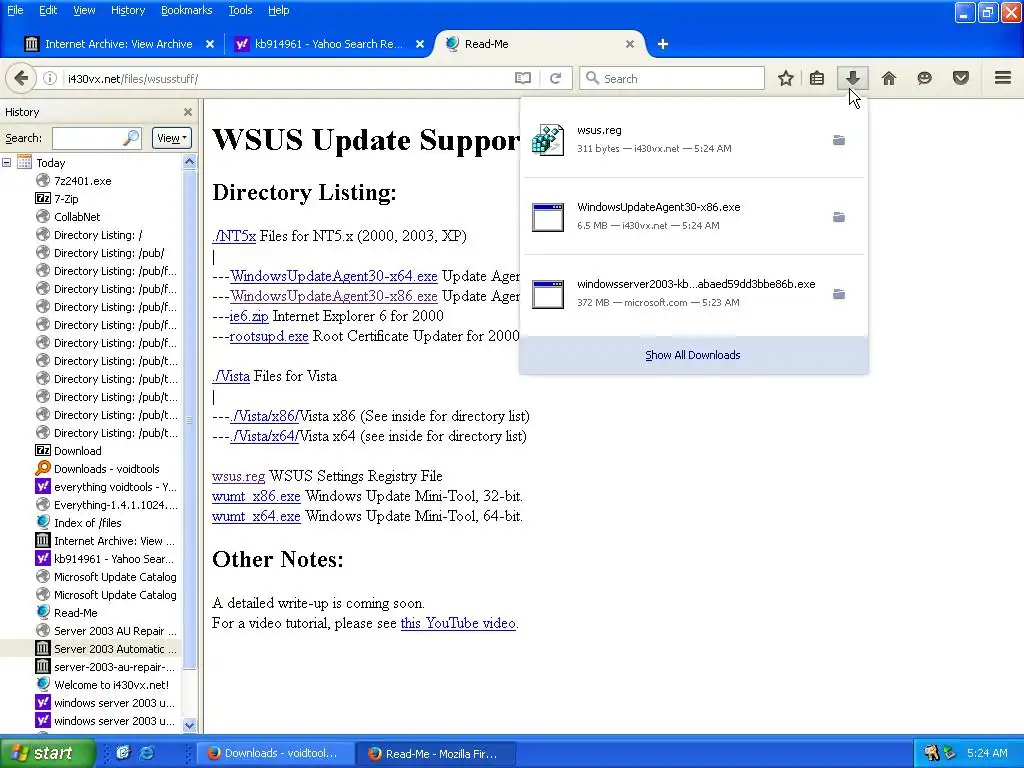The image size is (1024, 768).
Task: Click the rootsupd.exe link
Action: 268,336
